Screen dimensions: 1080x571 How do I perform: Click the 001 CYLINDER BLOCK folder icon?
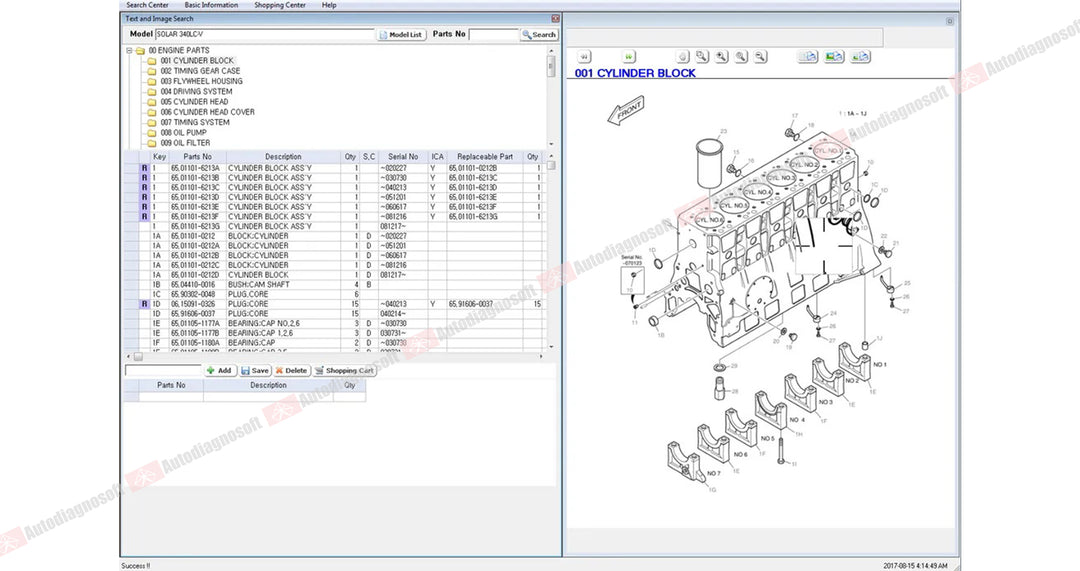tap(152, 61)
